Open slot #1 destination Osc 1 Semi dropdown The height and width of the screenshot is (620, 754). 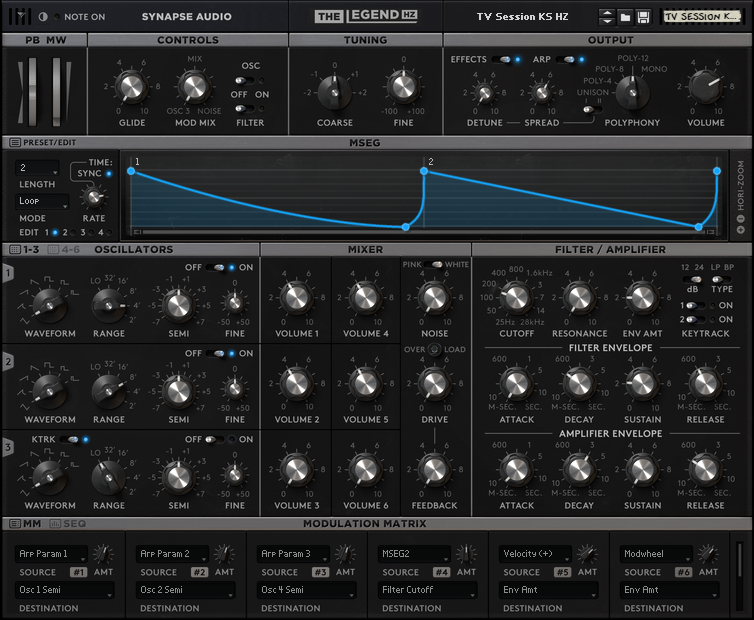64,590
